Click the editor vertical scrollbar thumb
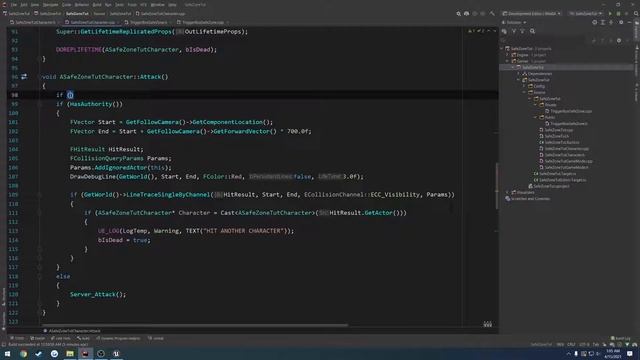 [497, 186]
